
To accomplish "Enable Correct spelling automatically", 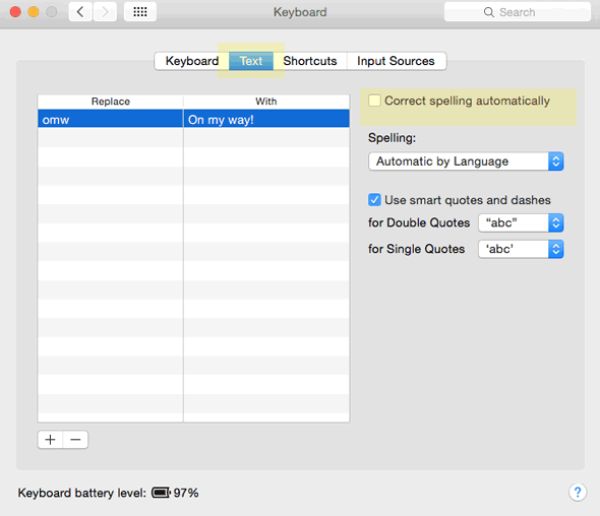I will [x=375, y=101].
